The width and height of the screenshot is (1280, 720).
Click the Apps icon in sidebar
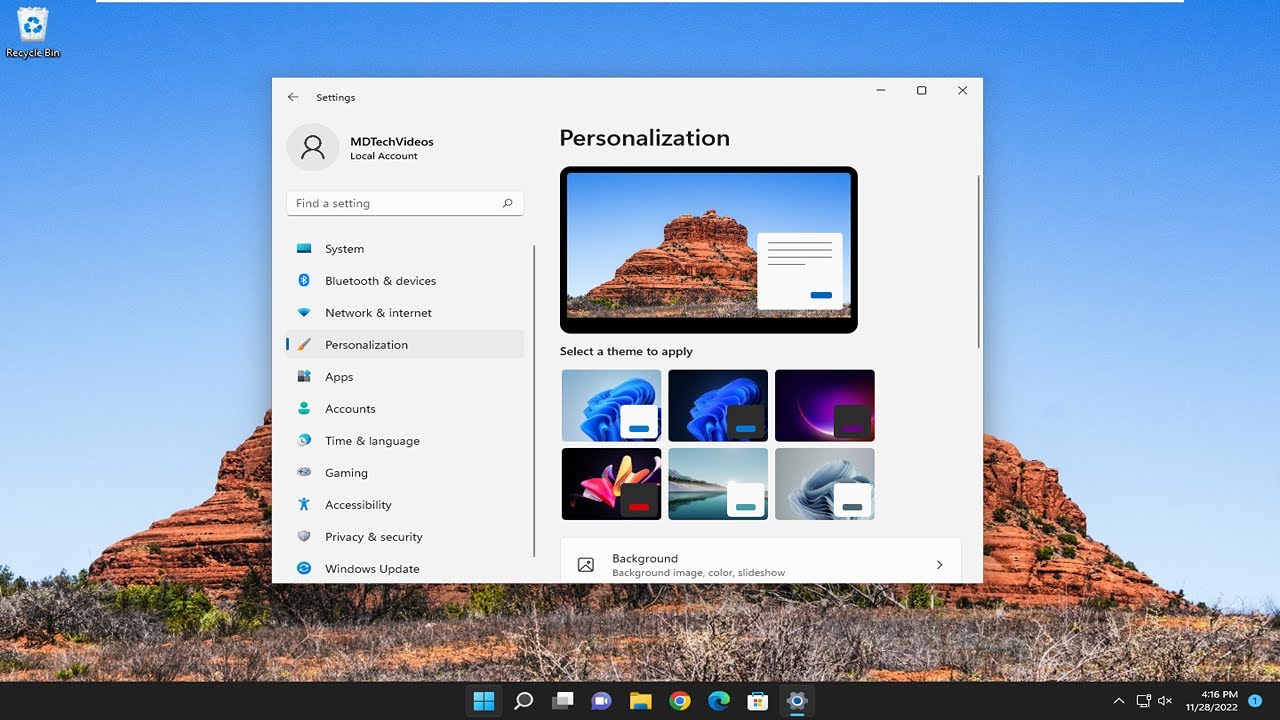[304, 377]
